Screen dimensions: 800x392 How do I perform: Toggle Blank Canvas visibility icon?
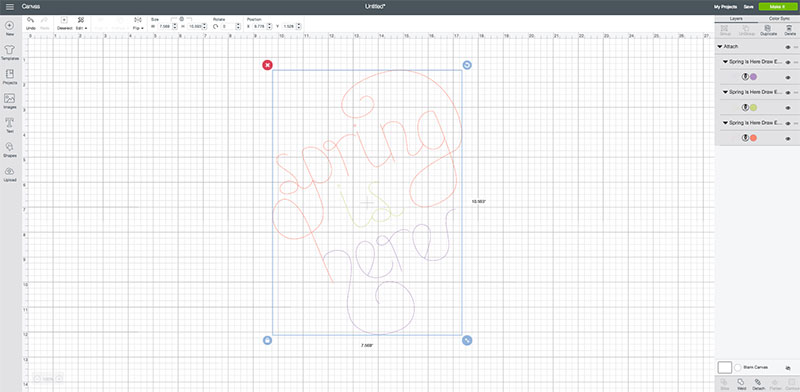(x=788, y=368)
